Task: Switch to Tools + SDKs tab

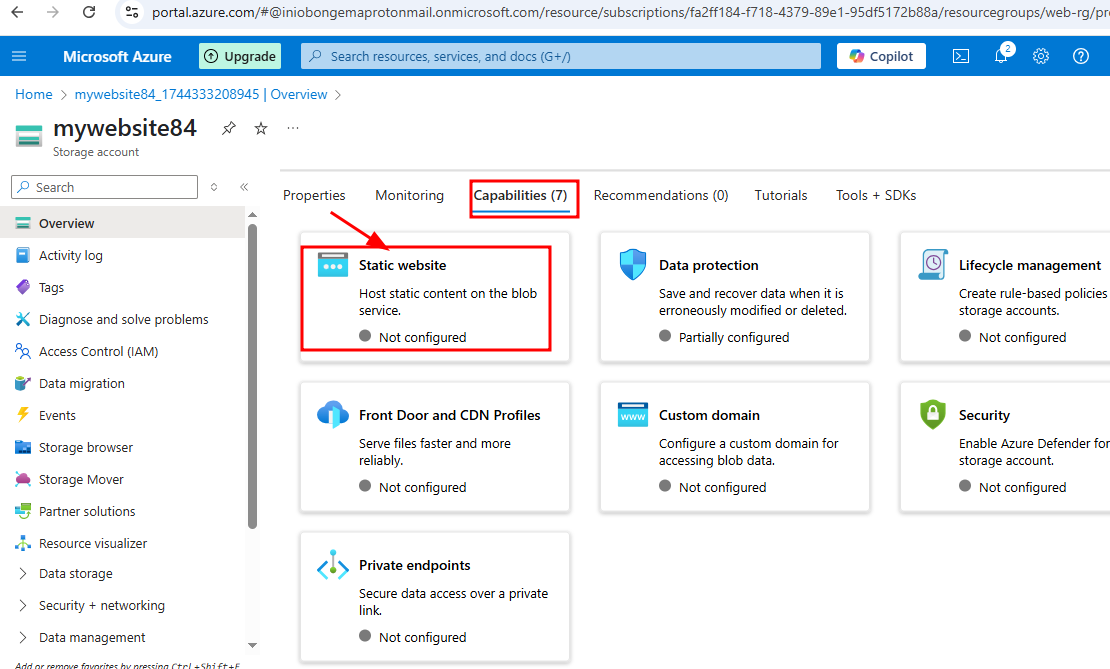Action: (x=876, y=195)
